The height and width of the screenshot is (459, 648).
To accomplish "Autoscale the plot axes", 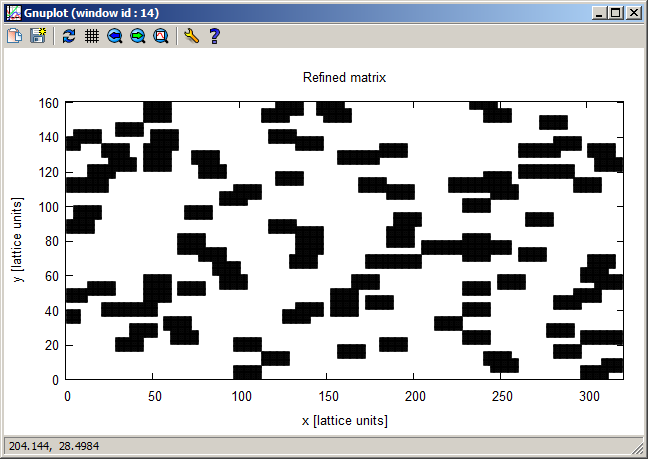I will (x=160, y=36).
